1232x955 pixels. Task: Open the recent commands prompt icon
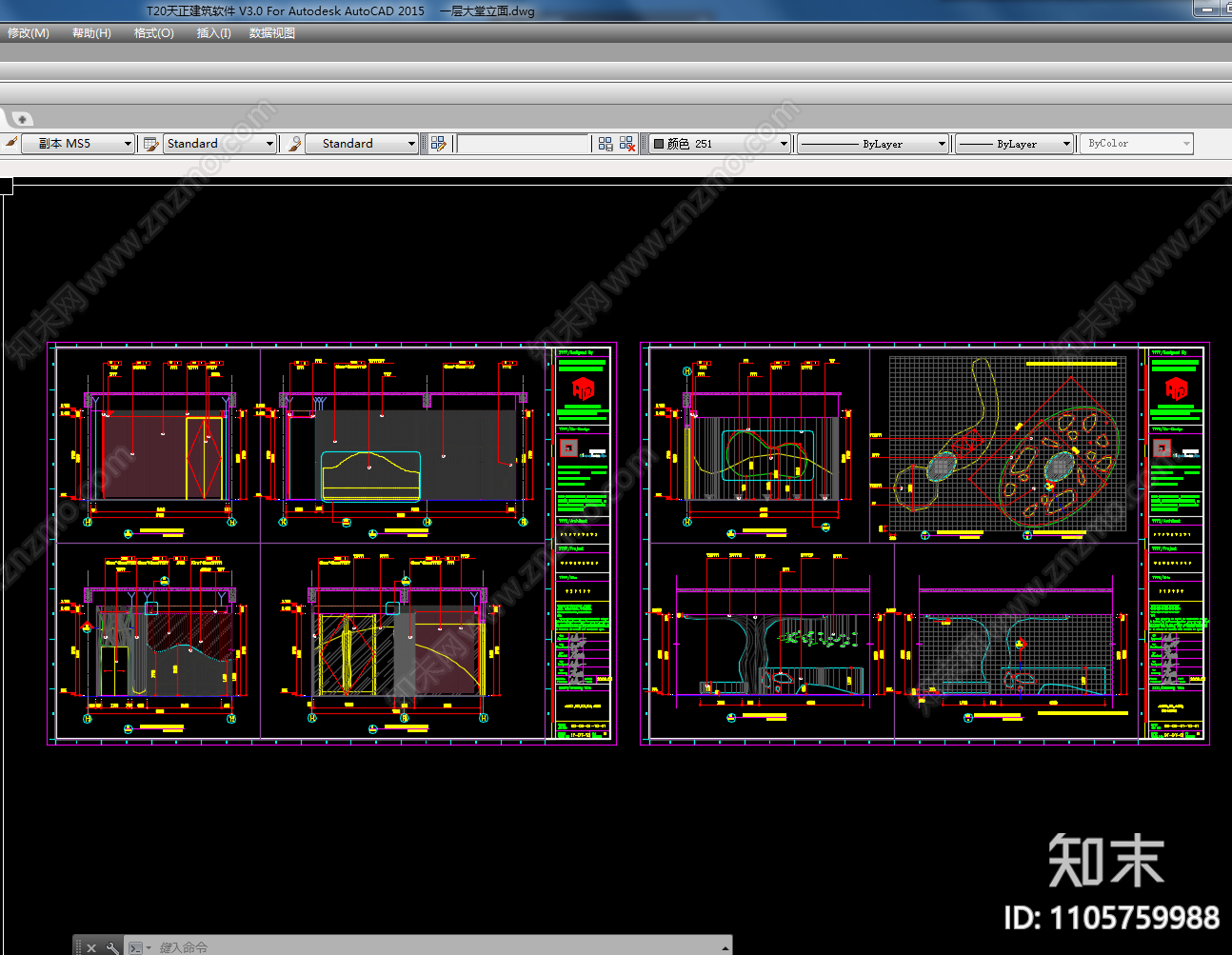click(138, 947)
